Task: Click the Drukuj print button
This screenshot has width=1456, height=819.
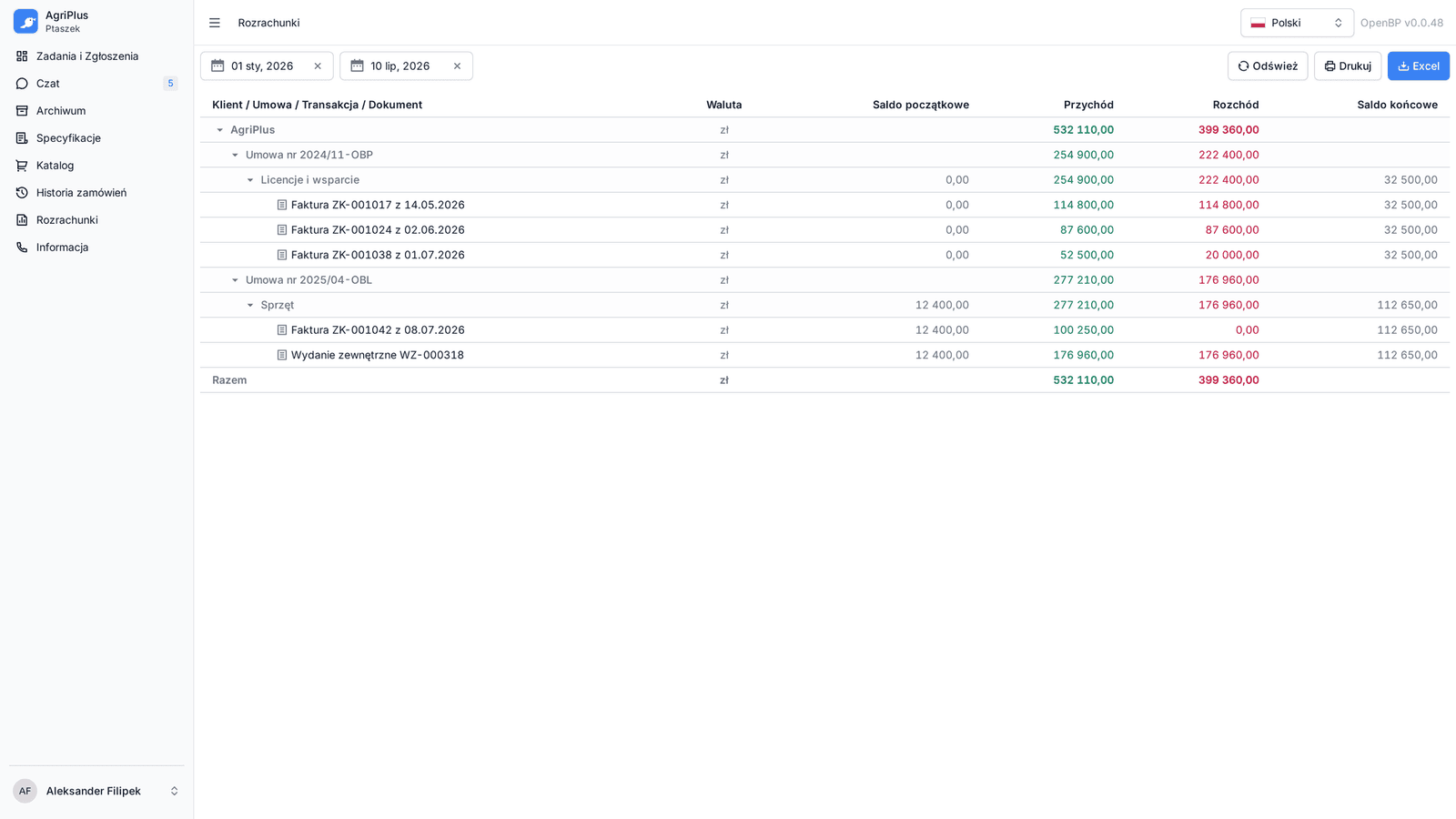Action: coord(1348,66)
